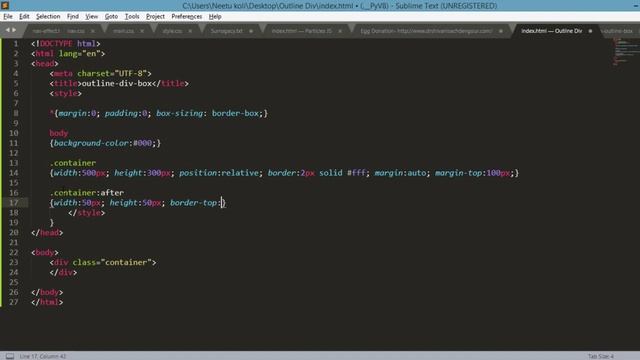The height and width of the screenshot is (360, 640).
Task: Switch to index.html — Particles JS tab
Action: tap(302, 31)
